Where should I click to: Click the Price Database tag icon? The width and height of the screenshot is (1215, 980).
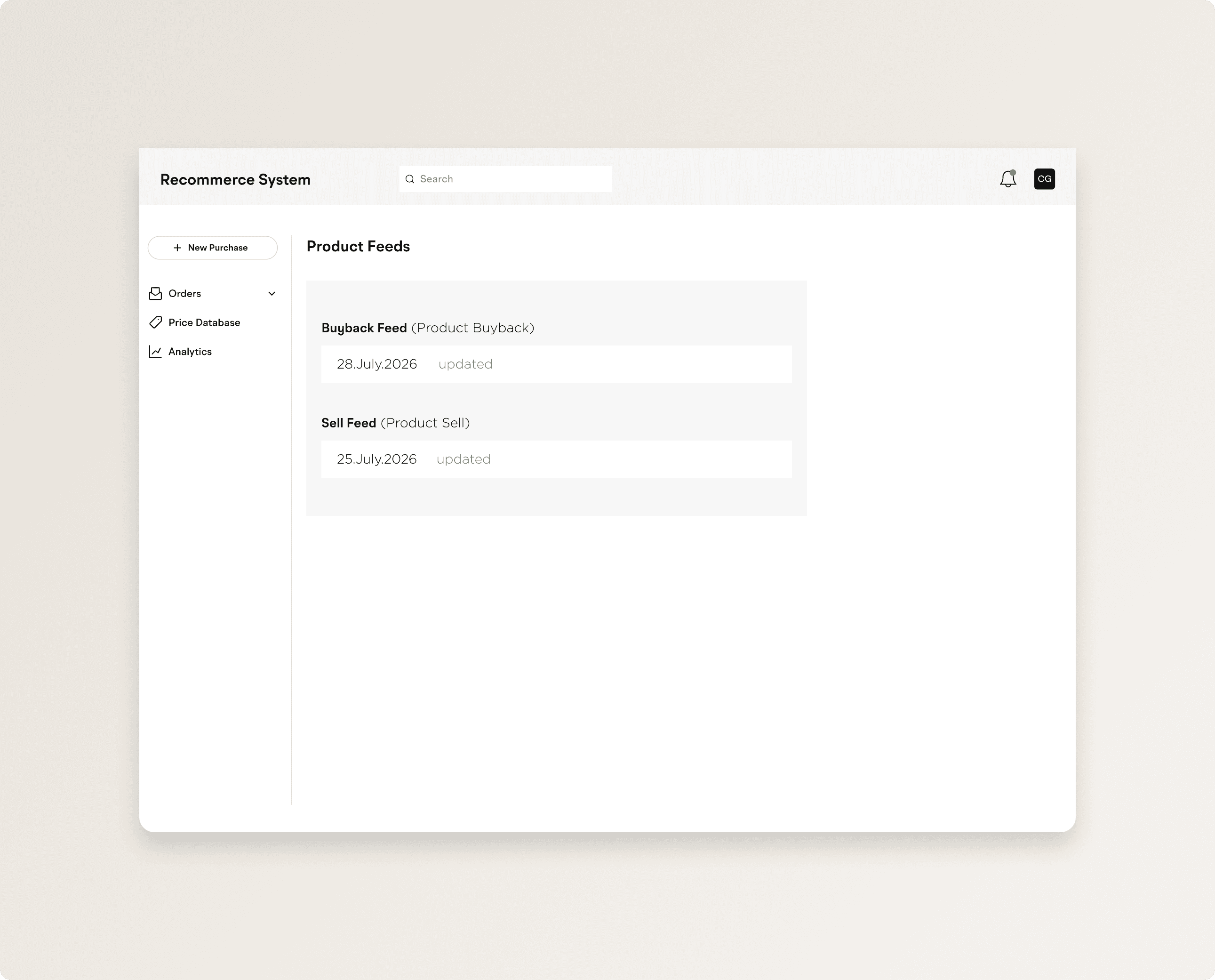155,322
